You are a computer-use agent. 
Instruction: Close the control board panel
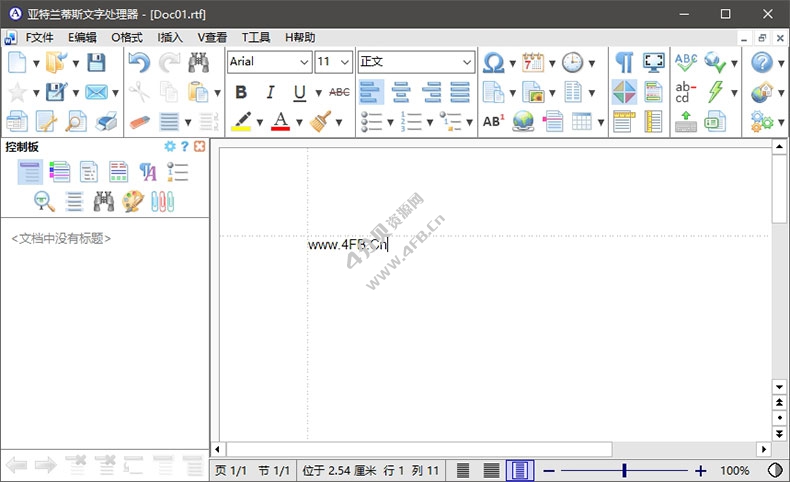[x=200, y=147]
